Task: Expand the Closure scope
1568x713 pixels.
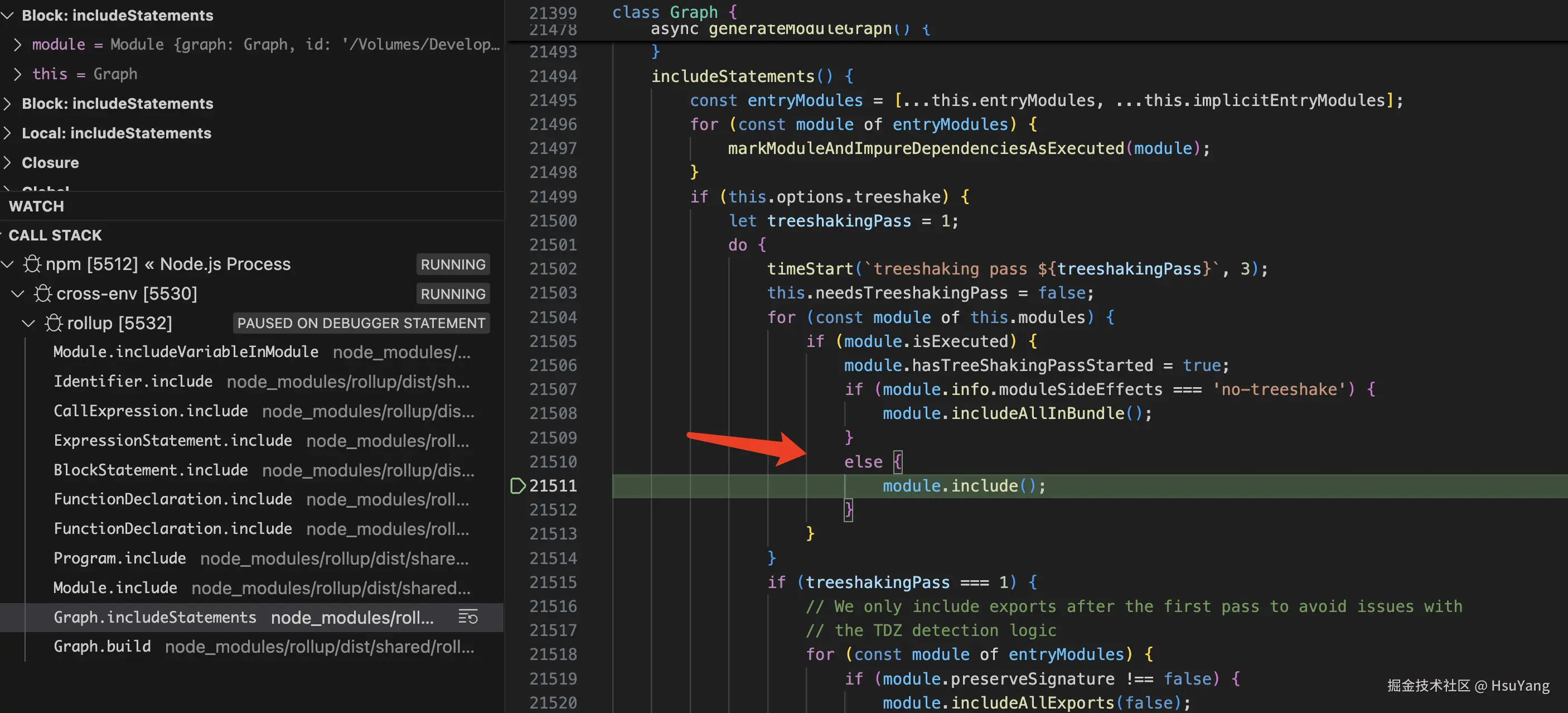Action: [x=7, y=162]
